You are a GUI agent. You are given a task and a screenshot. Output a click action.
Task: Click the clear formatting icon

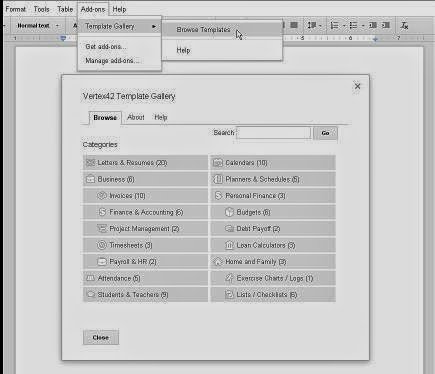click(x=404, y=25)
